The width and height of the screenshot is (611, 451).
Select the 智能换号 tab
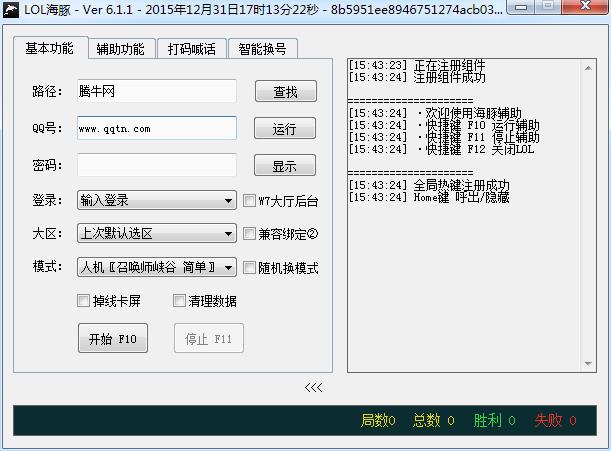coord(262,49)
